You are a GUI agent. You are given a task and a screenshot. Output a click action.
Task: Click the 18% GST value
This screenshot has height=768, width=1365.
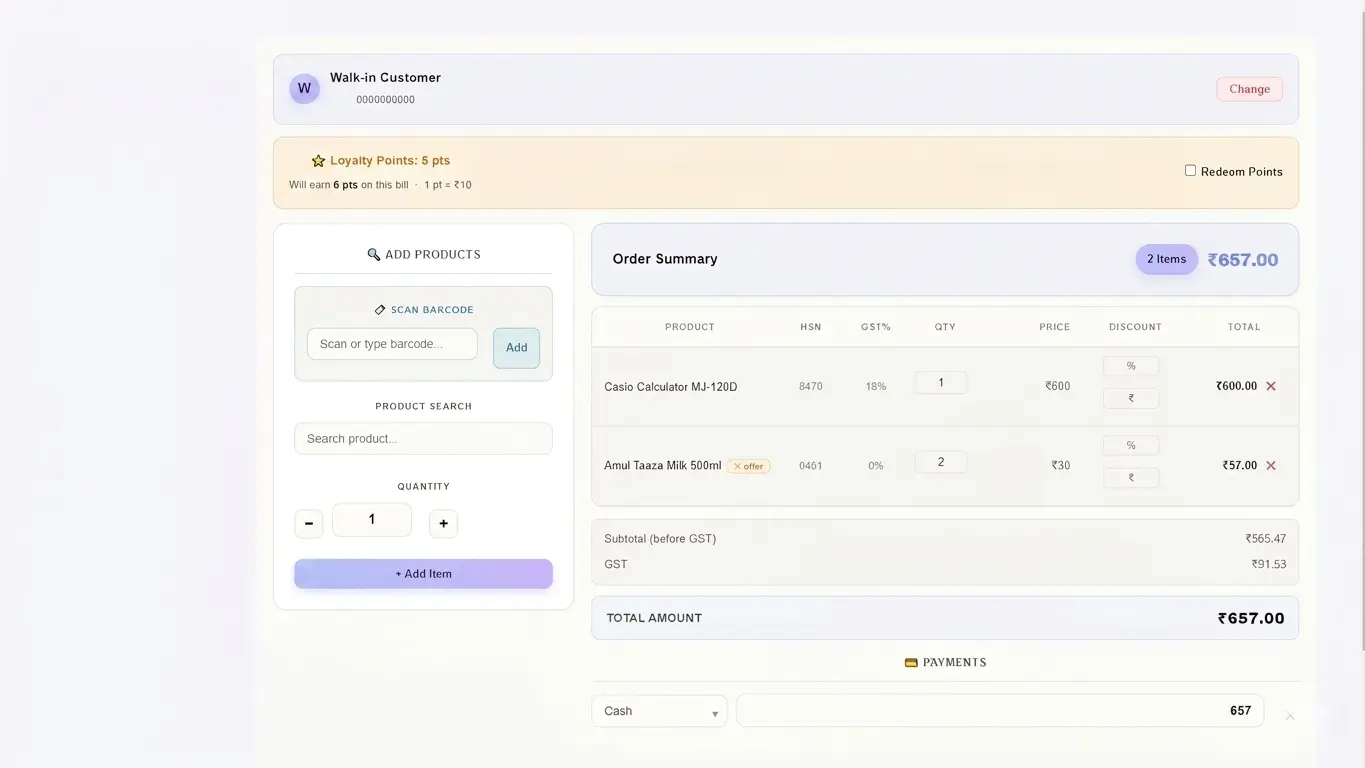coord(876,386)
